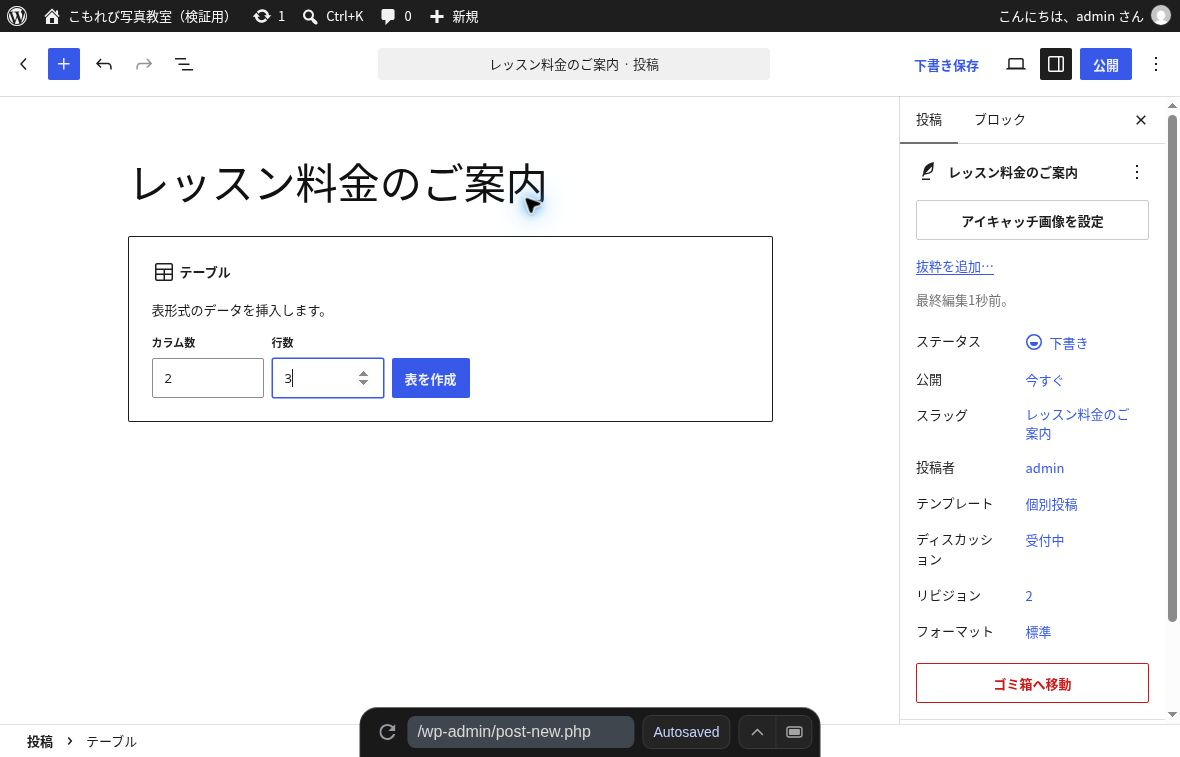Edit the スラッグ value レッスン料金のご案内
Image resolution: width=1180 pixels, height=757 pixels.
pos(1078,424)
